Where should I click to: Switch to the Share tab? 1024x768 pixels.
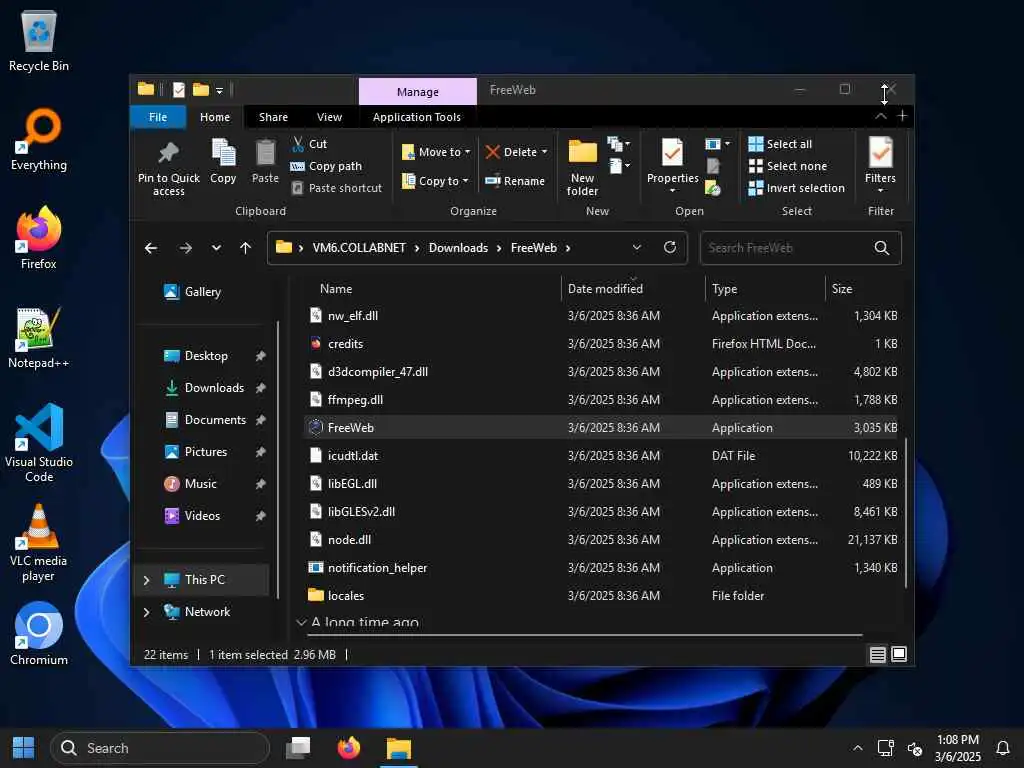pyautogui.click(x=273, y=117)
